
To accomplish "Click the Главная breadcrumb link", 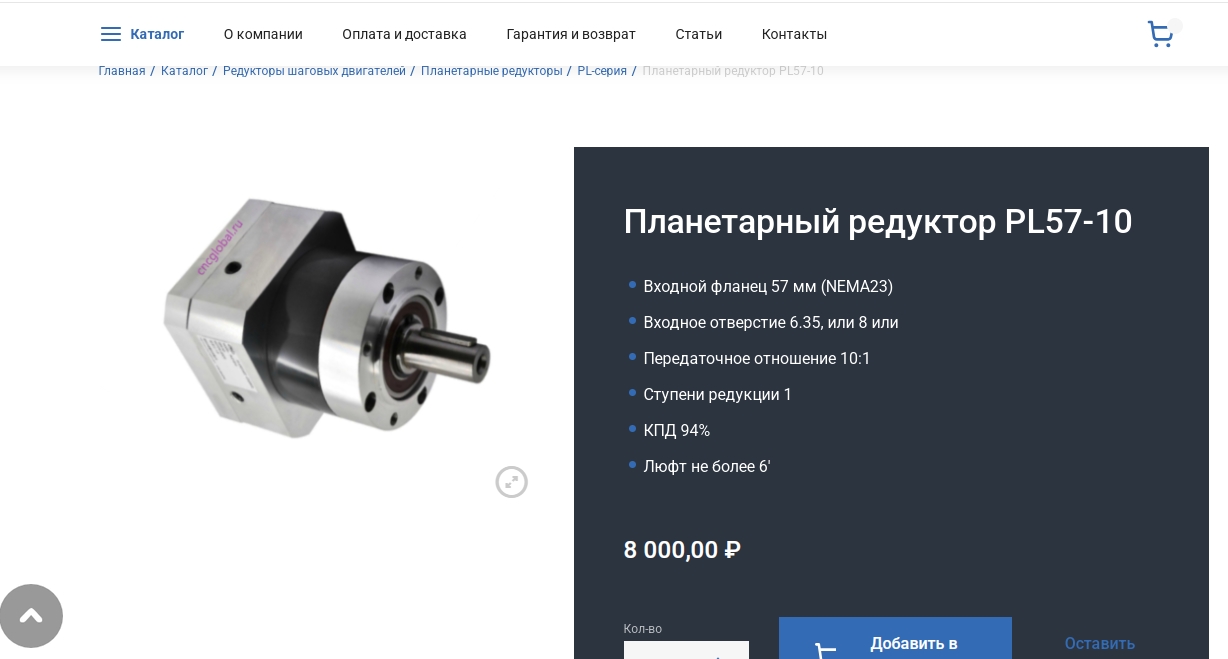I will click(122, 71).
